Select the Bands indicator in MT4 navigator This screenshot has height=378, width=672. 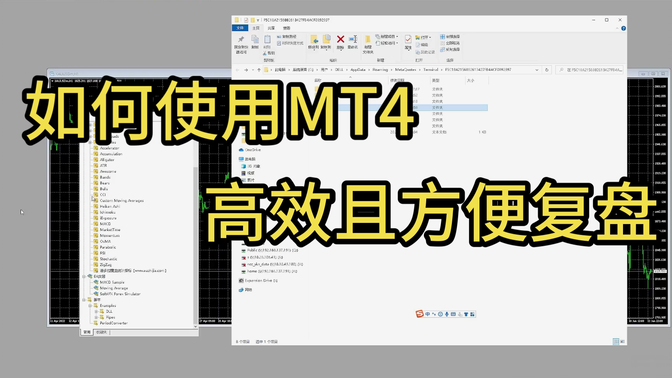[x=102, y=177]
